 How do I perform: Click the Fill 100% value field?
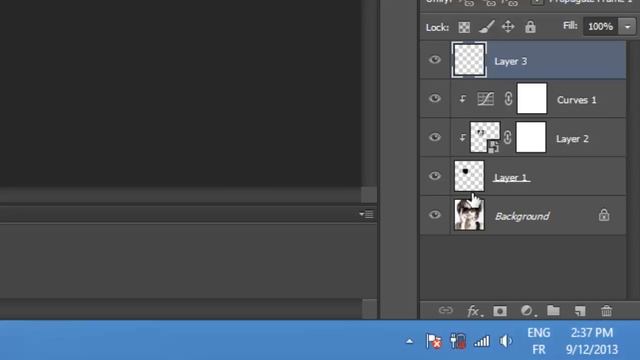(601, 27)
